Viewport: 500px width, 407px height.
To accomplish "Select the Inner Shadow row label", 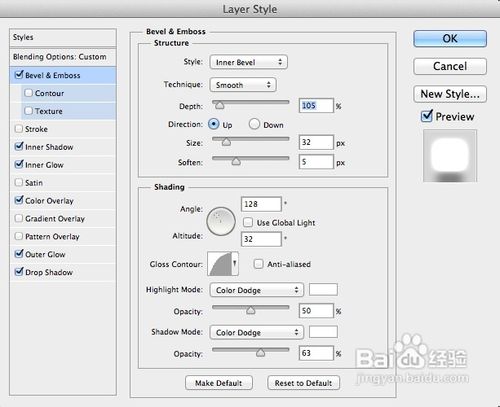I will point(49,147).
